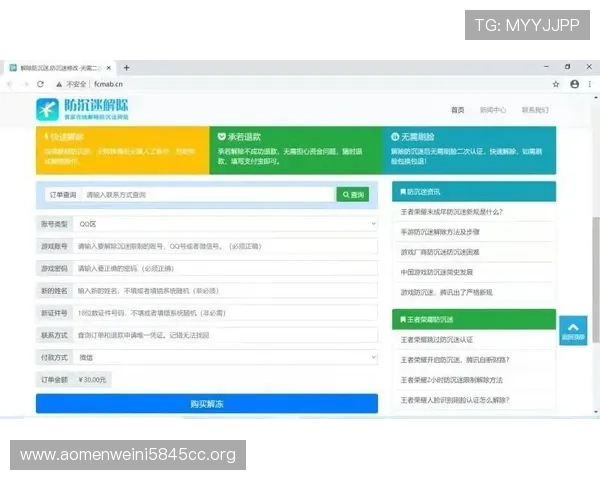600x480 pixels.
Task: Click the page vertical scrollbar thumb
Action: pos(595,279)
